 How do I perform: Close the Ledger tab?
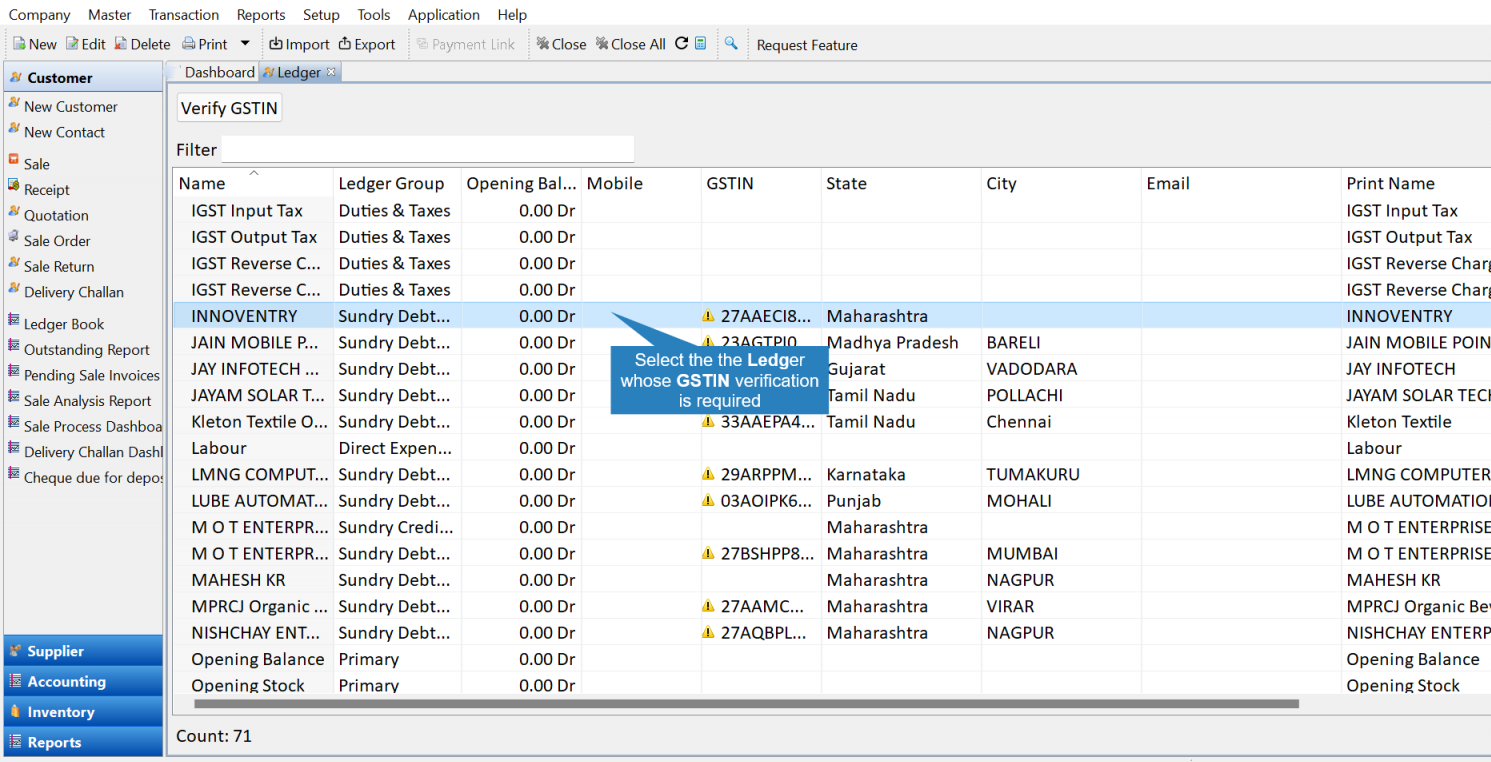(x=332, y=72)
